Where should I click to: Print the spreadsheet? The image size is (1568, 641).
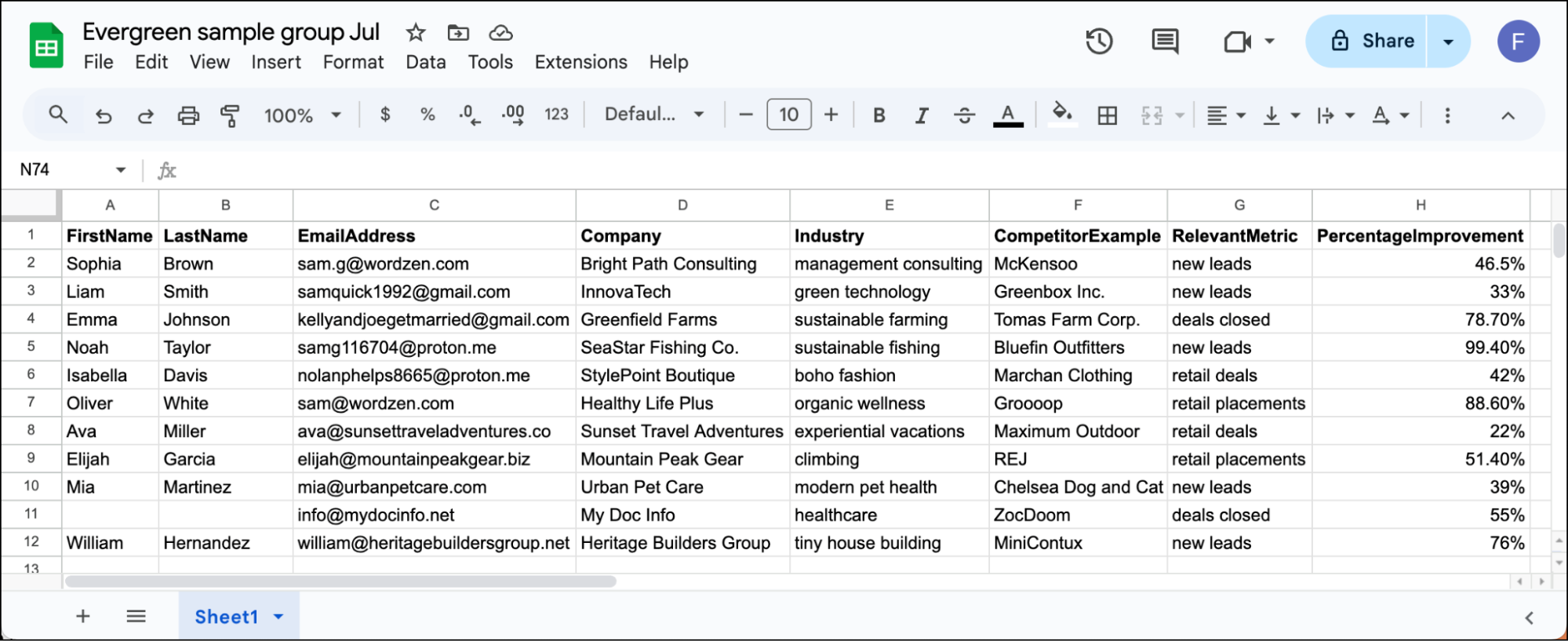(x=188, y=115)
